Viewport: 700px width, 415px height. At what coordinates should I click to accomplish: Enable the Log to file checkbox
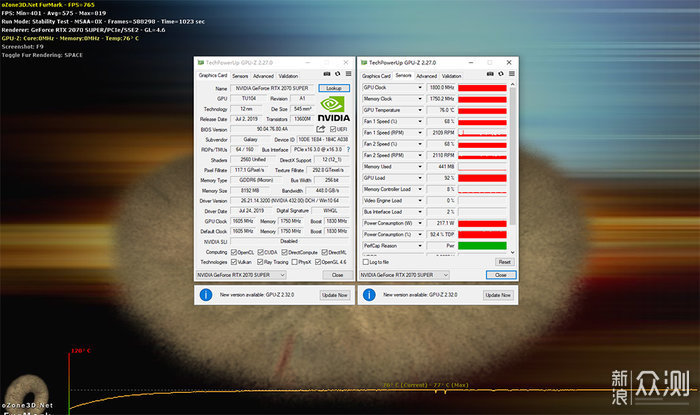pos(366,262)
